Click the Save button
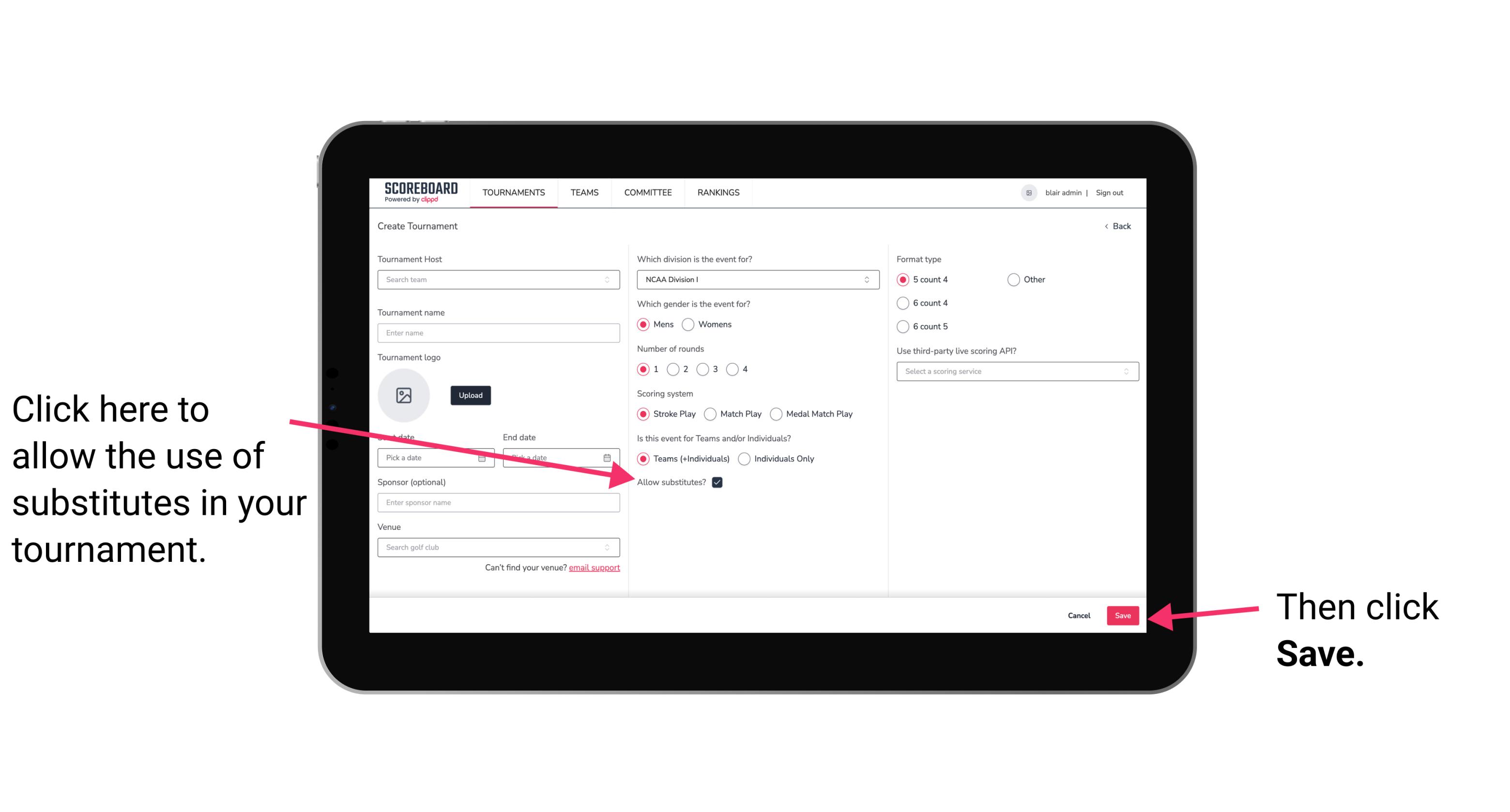Image resolution: width=1510 pixels, height=812 pixels. 1122,614
